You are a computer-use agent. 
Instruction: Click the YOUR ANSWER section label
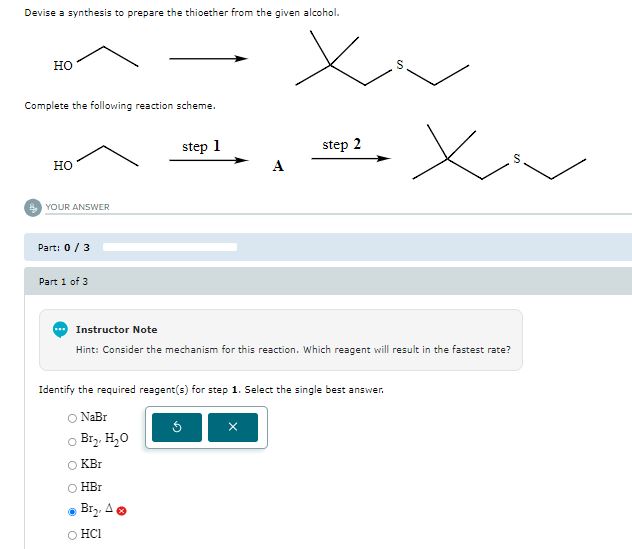point(77,207)
